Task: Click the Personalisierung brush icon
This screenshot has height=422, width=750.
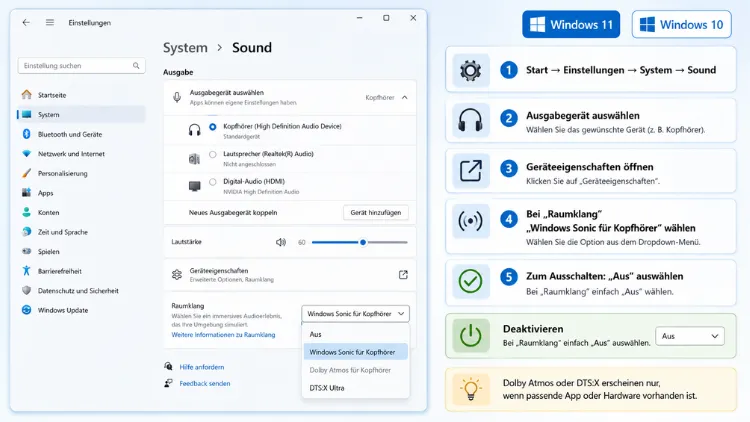Action: pos(27,173)
